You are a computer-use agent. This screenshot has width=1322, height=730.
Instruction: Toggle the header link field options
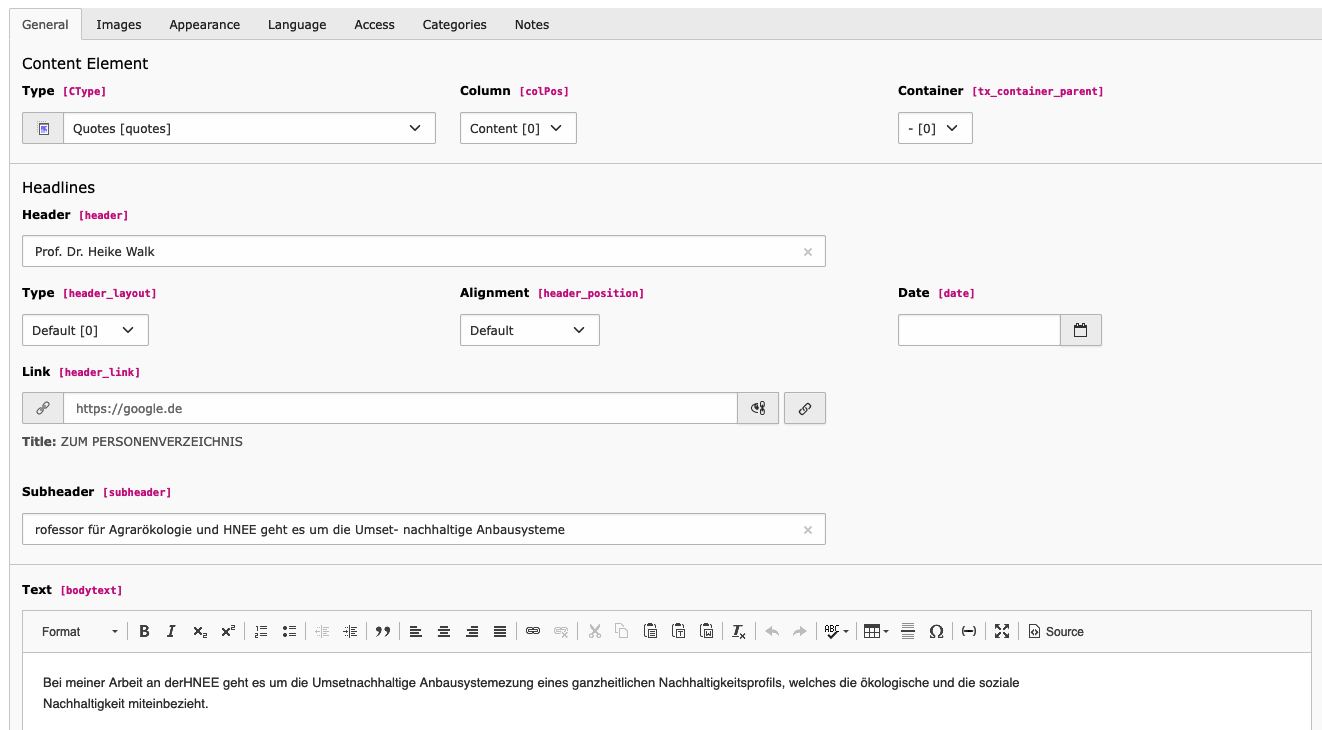(758, 408)
